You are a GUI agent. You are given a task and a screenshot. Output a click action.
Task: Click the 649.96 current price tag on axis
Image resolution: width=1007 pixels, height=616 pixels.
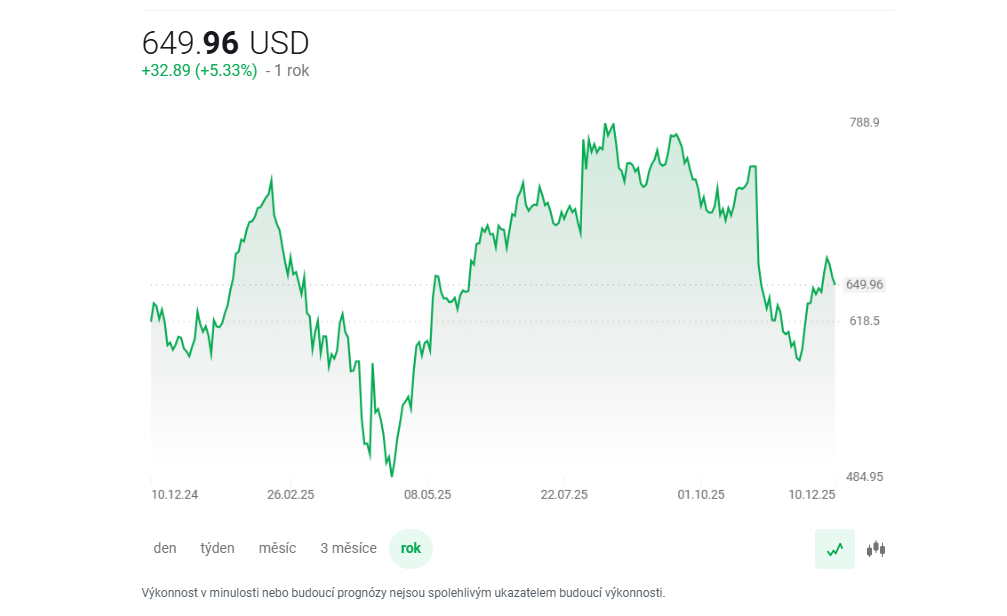tap(864, 285)
